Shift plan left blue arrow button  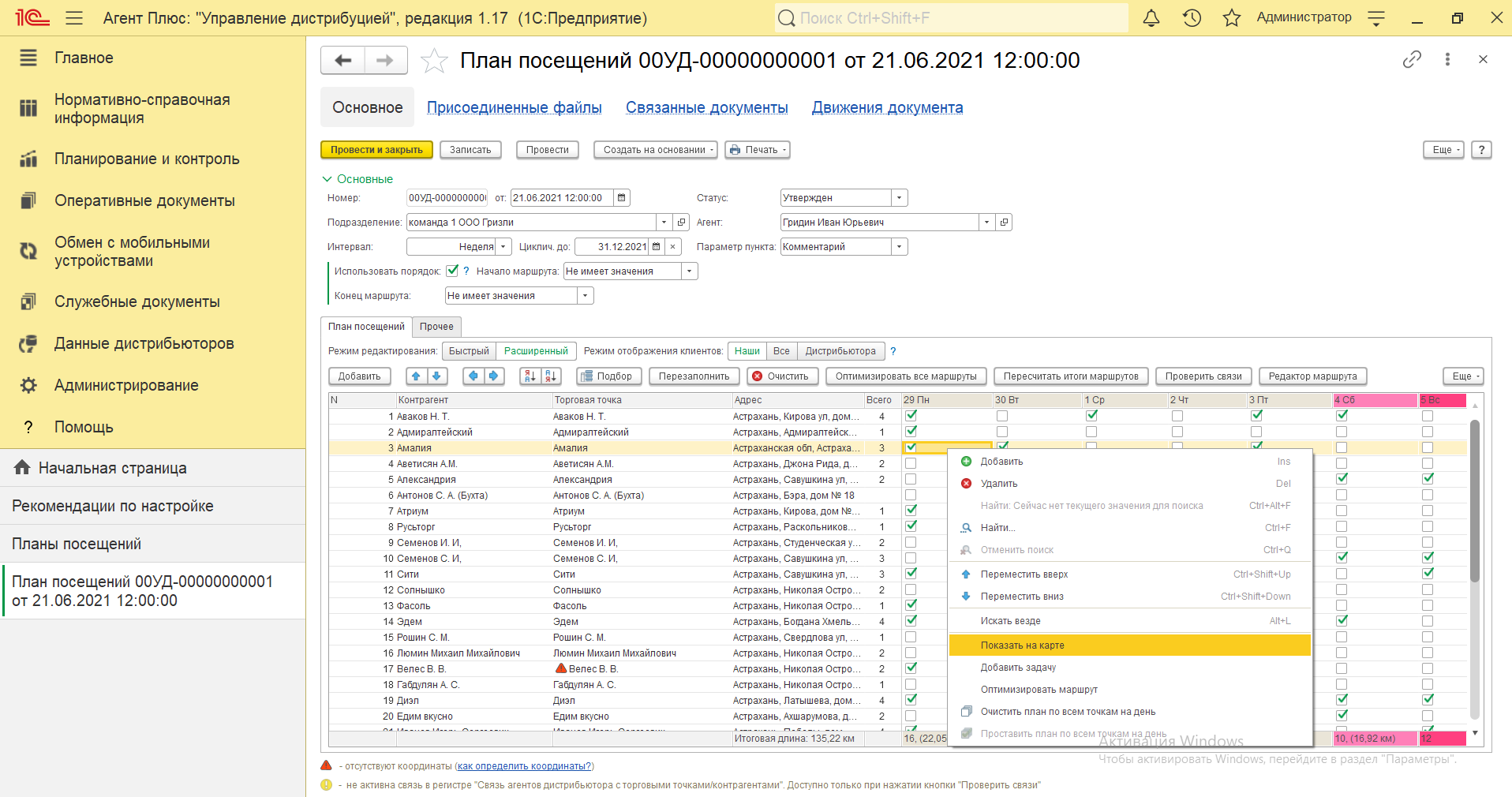[473, 376]
